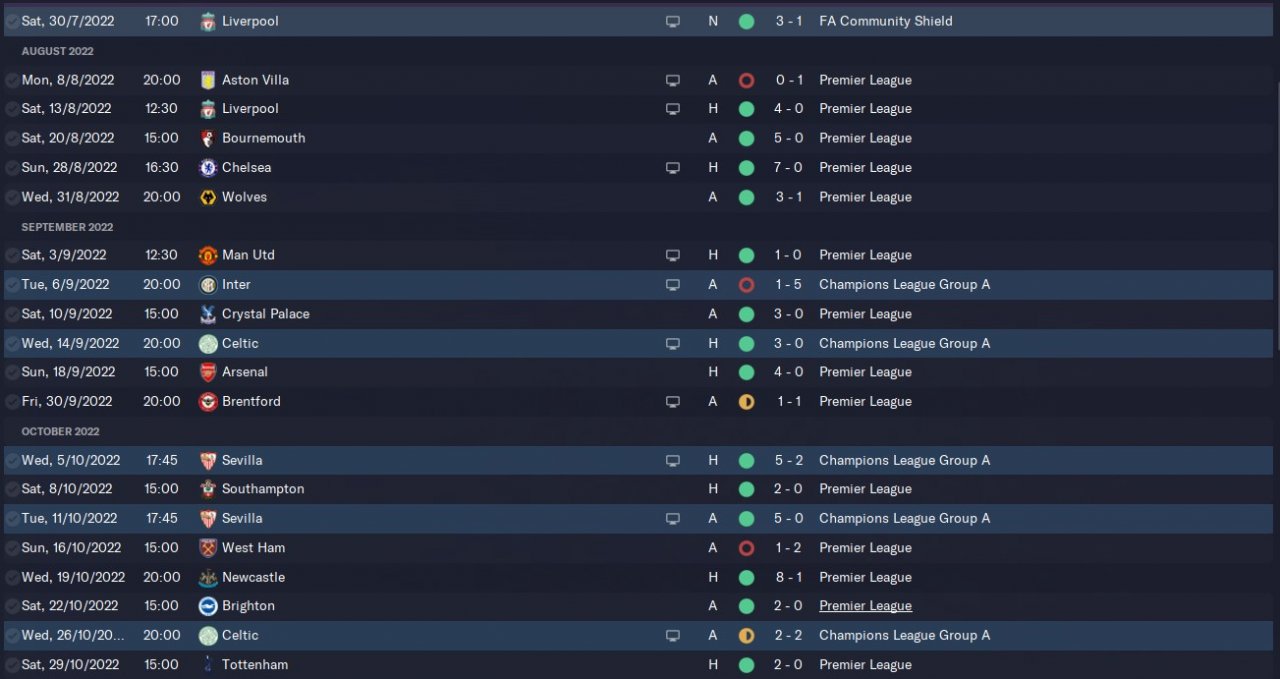This screenshot has width=1280, height=679.
Task: Toggle the checkmark beside Sat 13/8/2022 fixture
Action: pos(11,109)
